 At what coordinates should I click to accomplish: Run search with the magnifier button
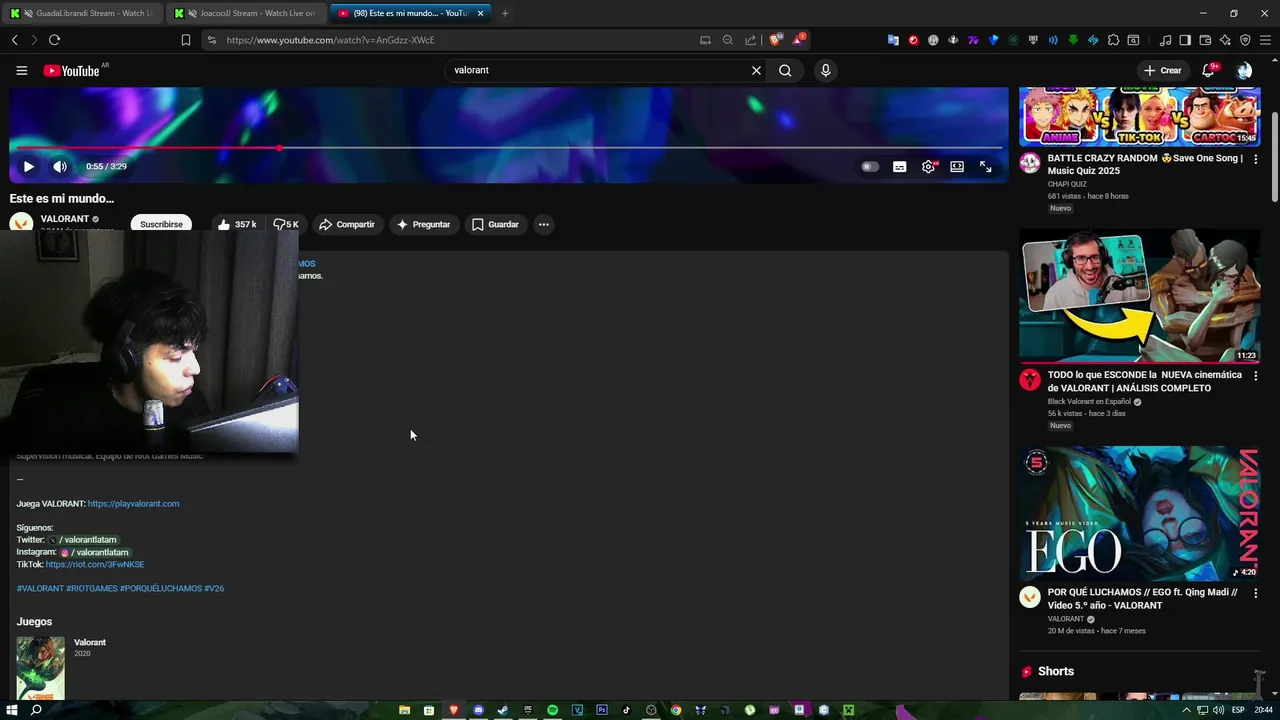pos(785,70)
